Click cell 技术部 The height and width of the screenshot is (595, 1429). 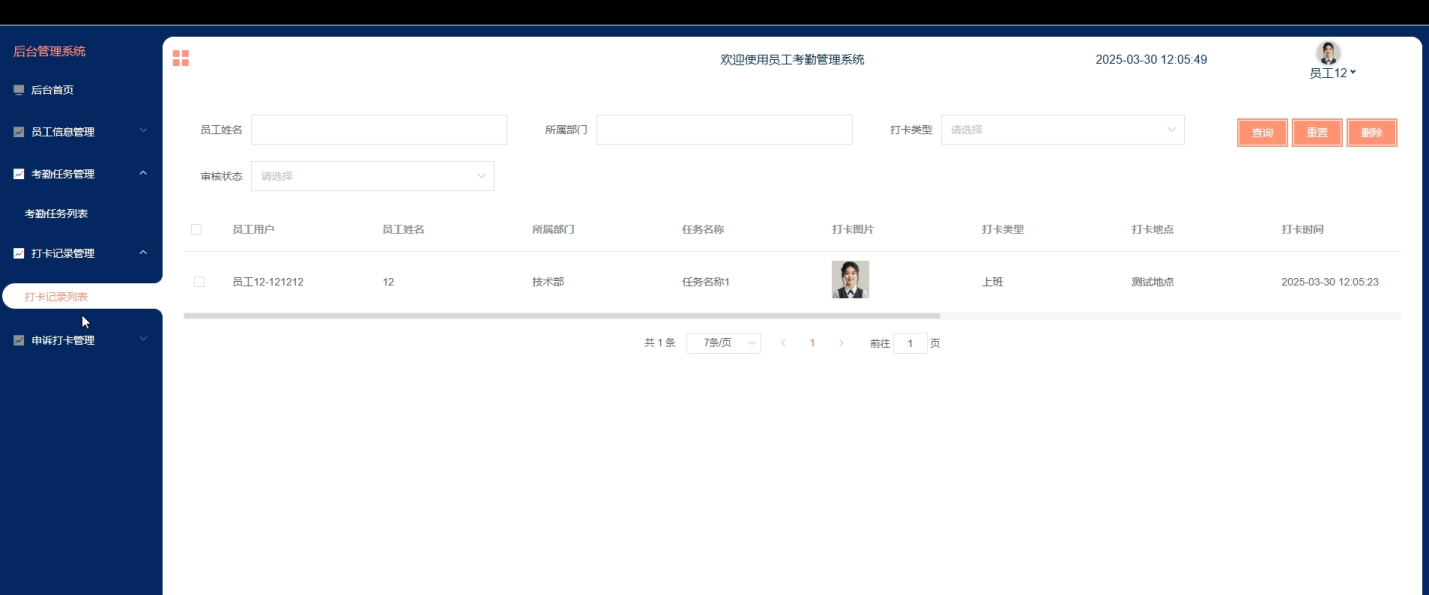(x=548, y=282)
